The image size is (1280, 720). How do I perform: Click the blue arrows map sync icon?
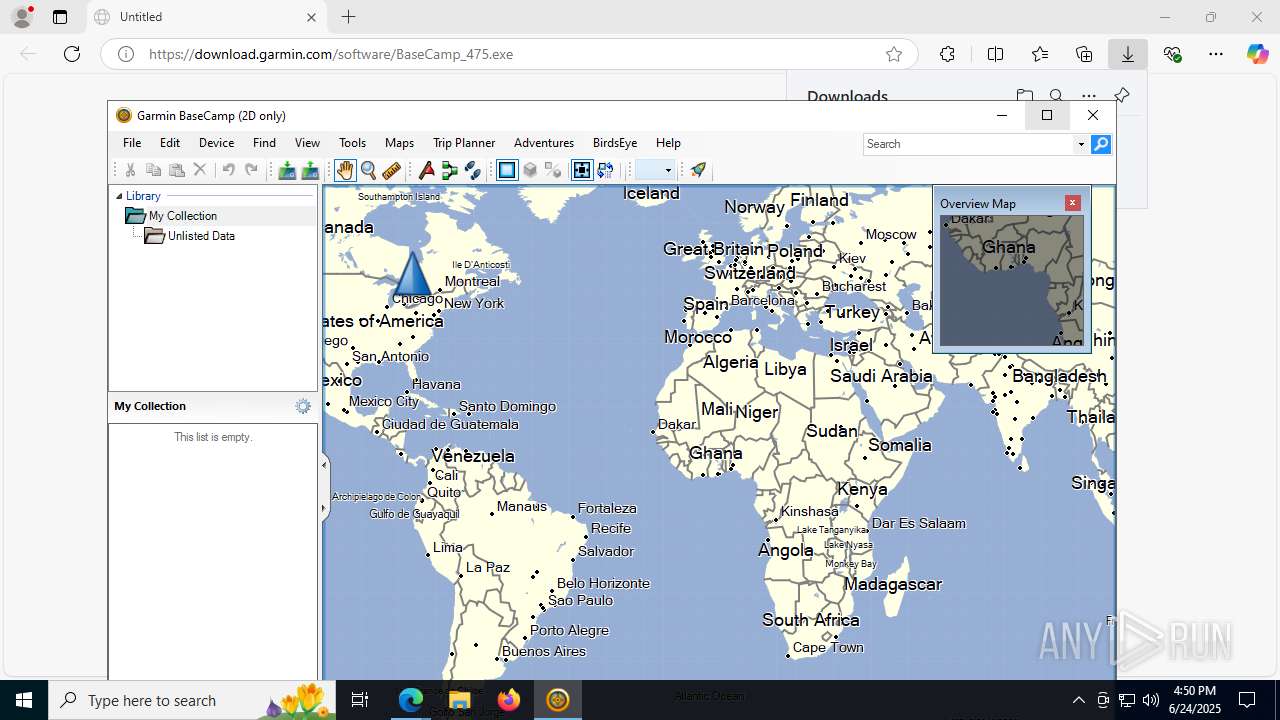click(x=605, y=170)
